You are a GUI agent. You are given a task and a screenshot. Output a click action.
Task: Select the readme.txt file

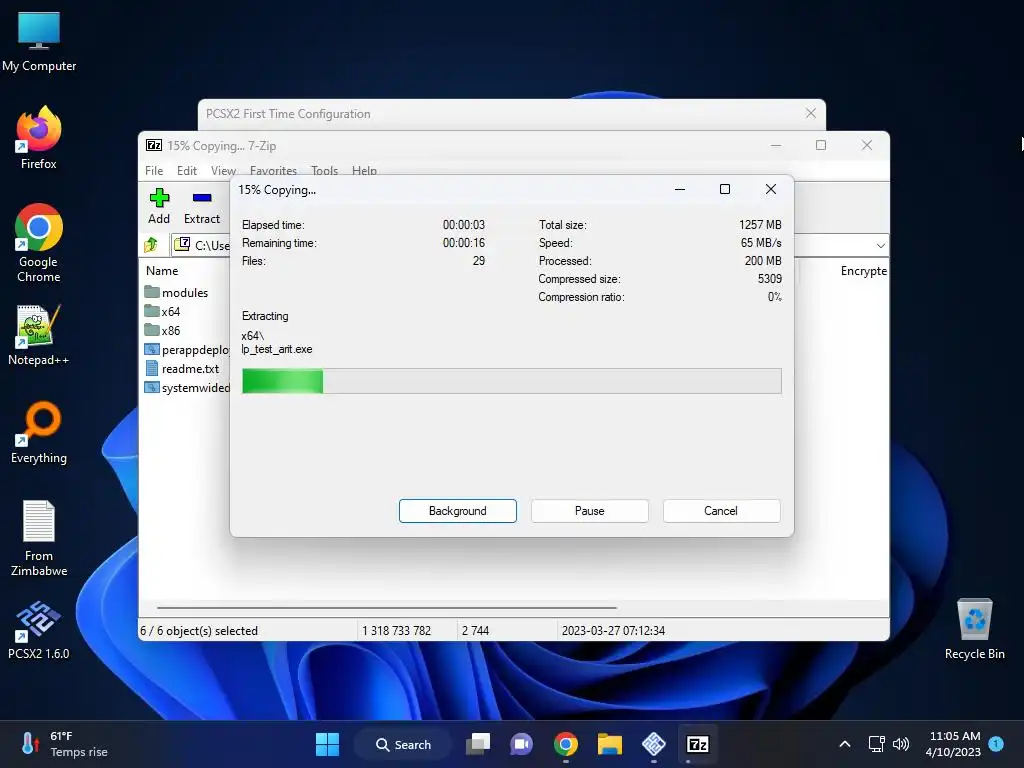182,368
